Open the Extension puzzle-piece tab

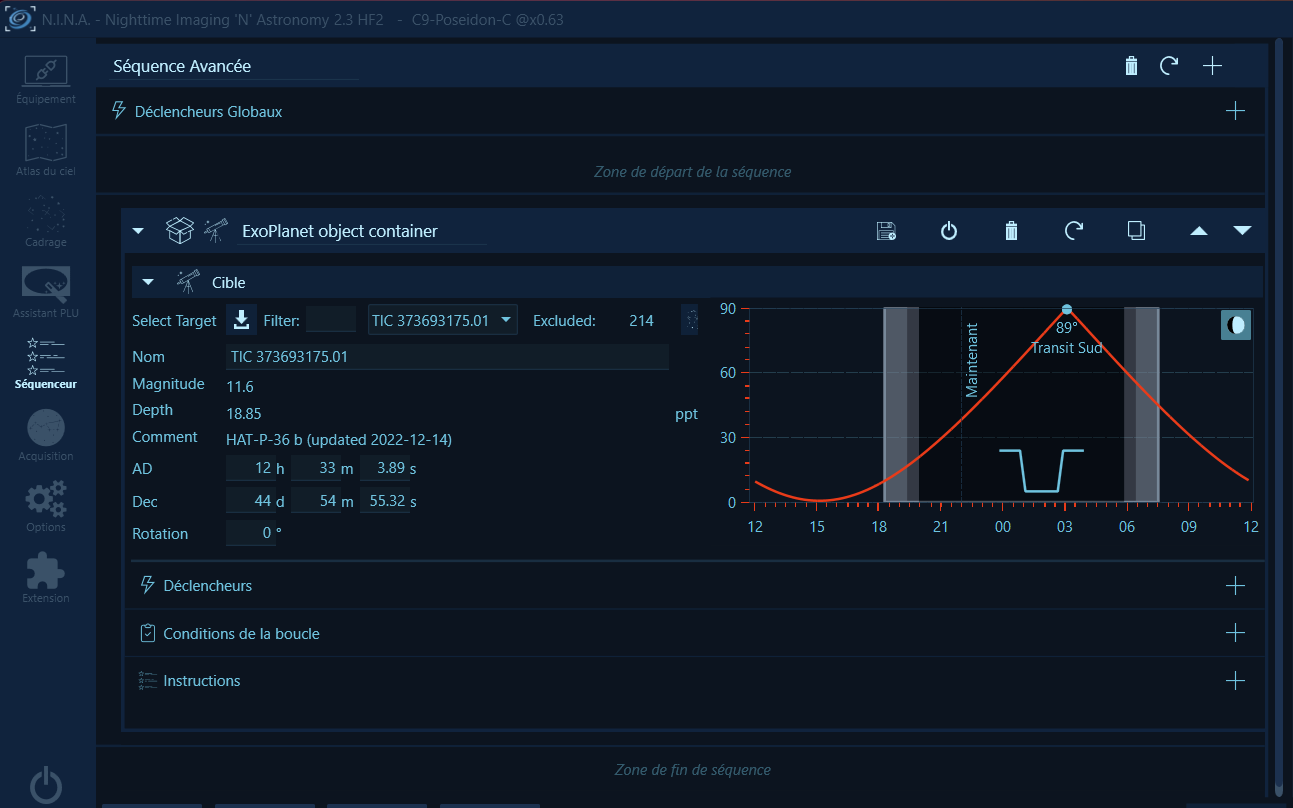click(46, 577)
